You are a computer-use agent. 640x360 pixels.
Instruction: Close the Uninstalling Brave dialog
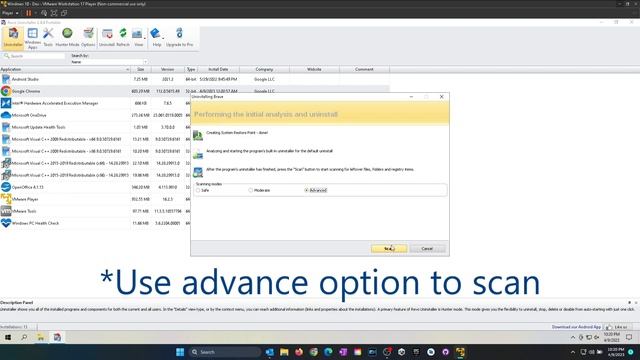point(442,97)
